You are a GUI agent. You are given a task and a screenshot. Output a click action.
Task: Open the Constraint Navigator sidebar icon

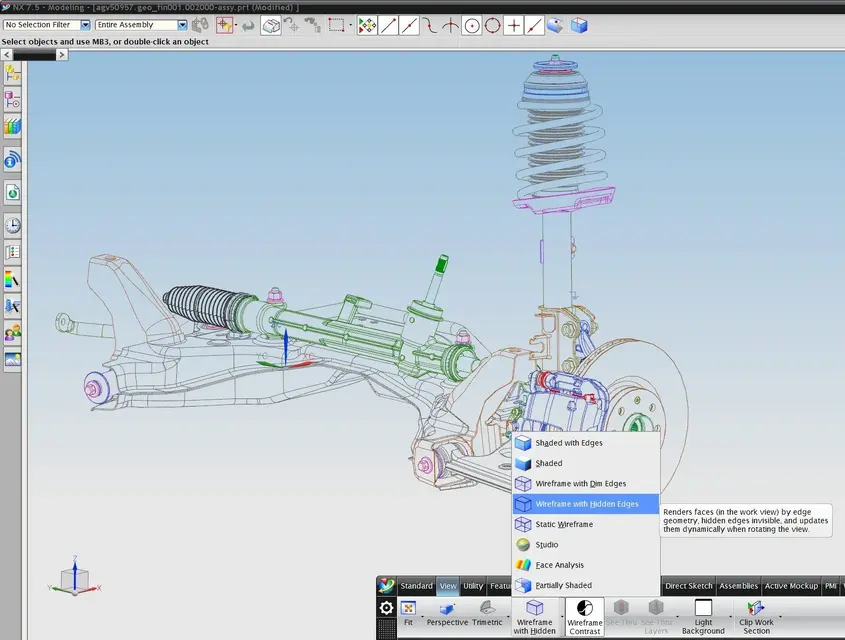click(12, 100)
